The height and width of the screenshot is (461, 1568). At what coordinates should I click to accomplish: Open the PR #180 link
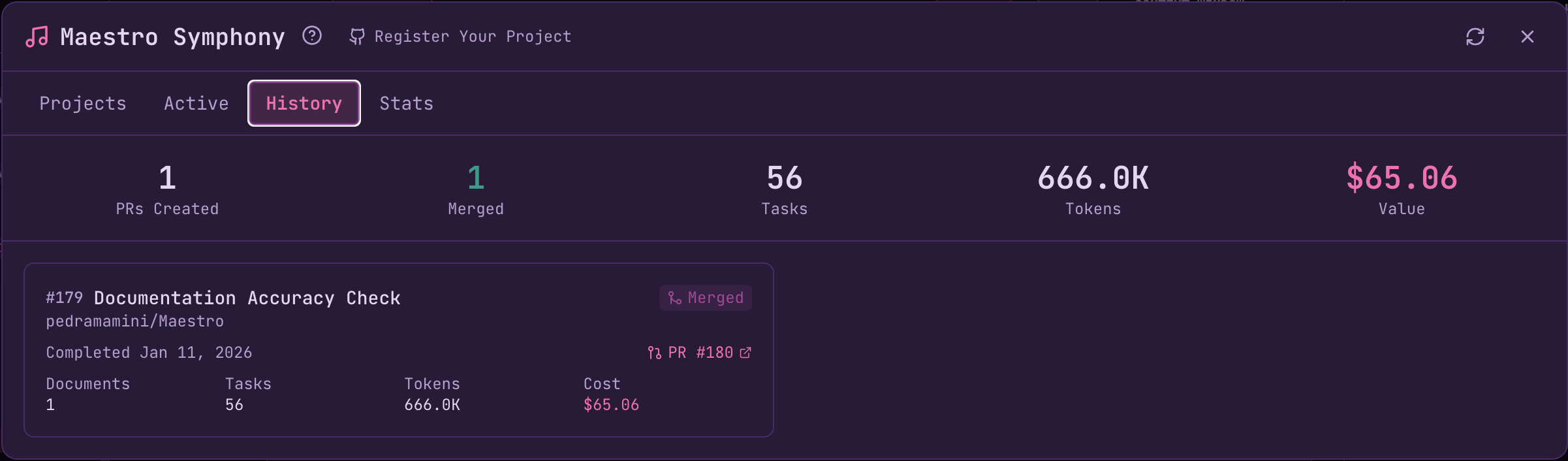698,352
